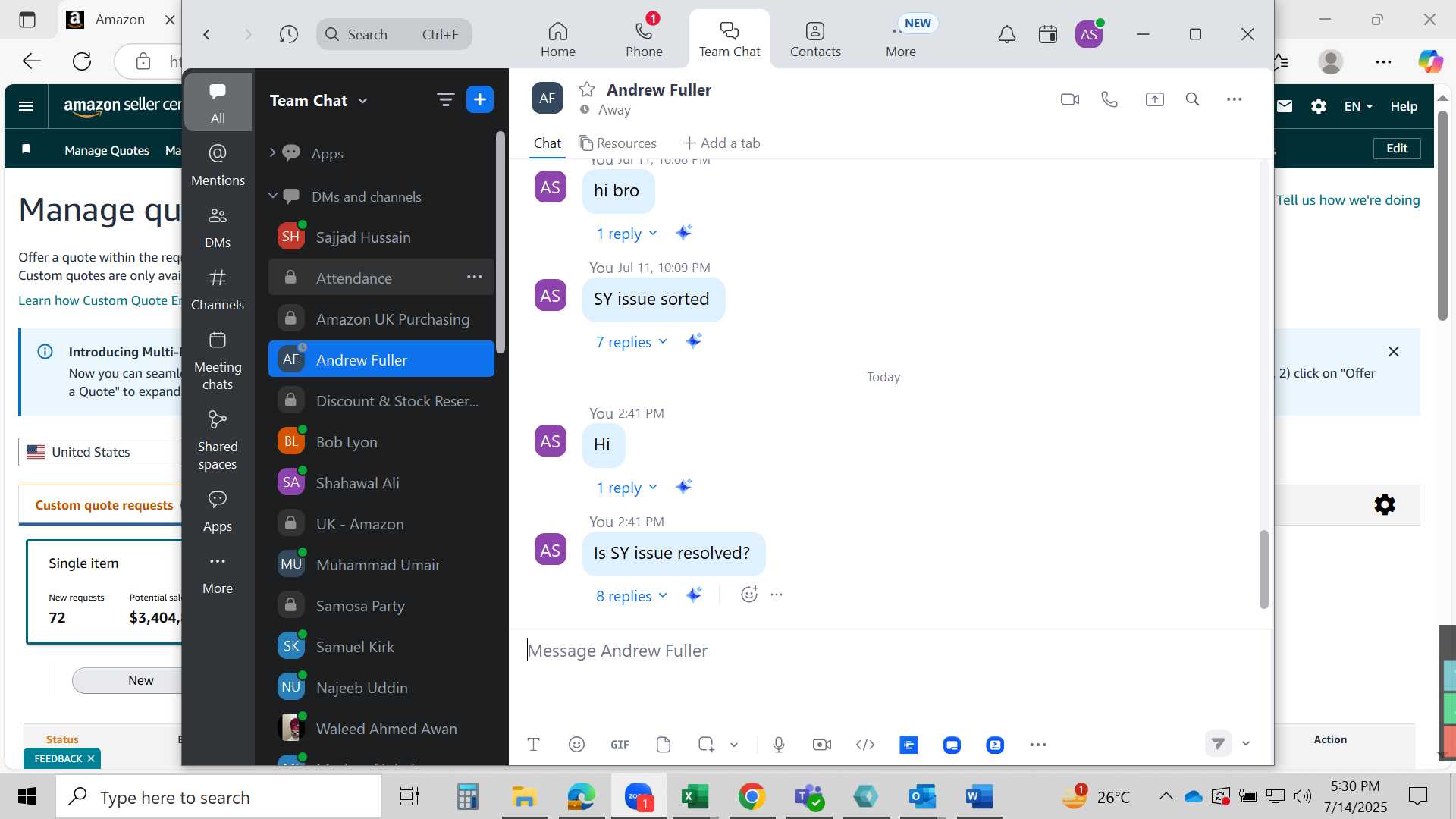Open the More tab in Zoom
The width and height of the screenshot is (1456, 819).
coord(901,39)
